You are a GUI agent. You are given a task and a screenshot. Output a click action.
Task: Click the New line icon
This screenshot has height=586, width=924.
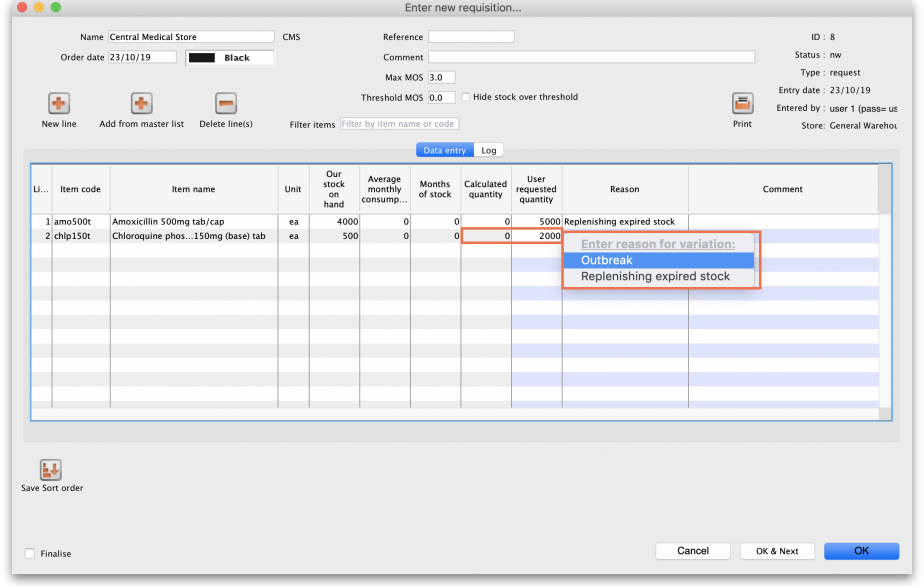(x=58, y=104)
